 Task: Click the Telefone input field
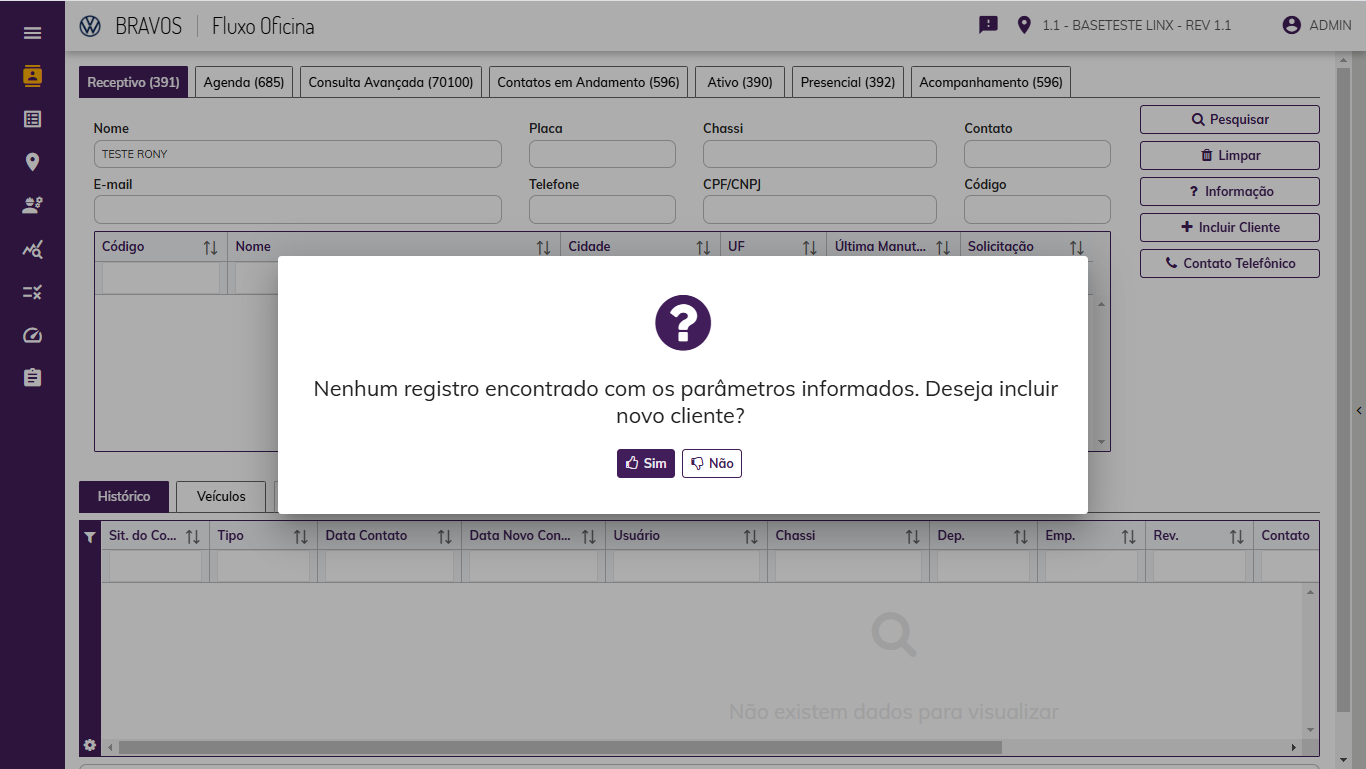pos(602,210)
